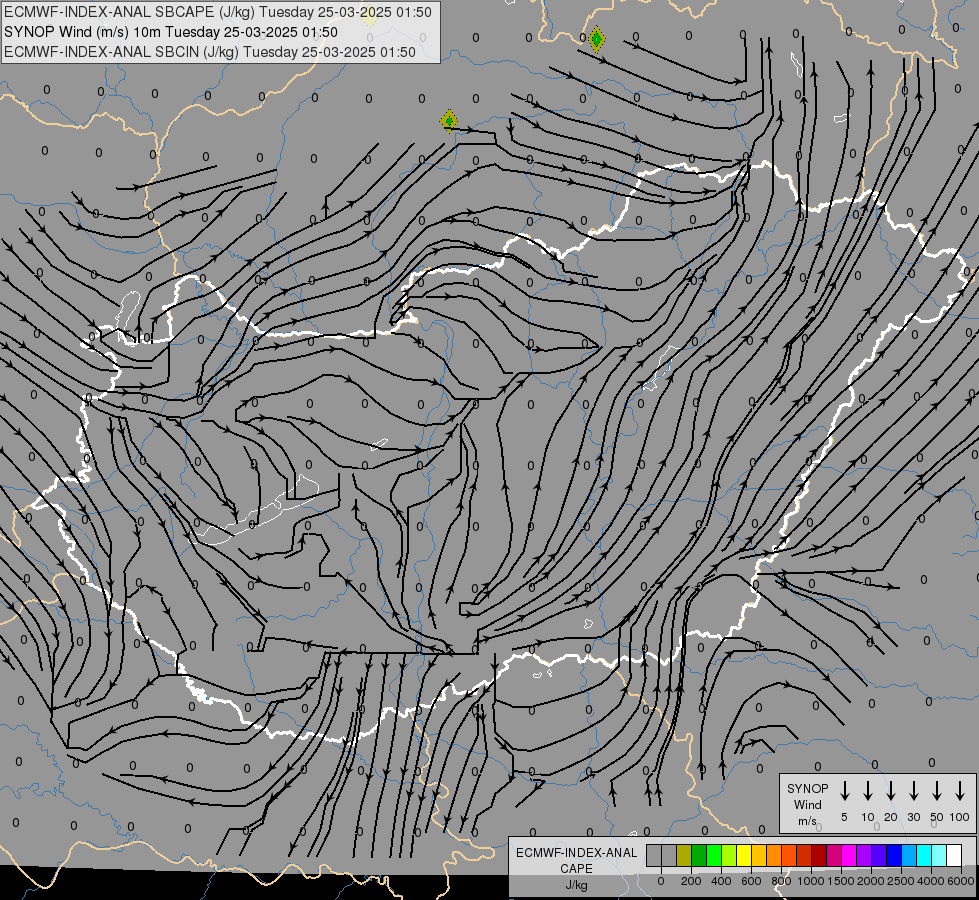
Task: Click the 20 m/s wind arrow in legend
Action: [891, 791]
